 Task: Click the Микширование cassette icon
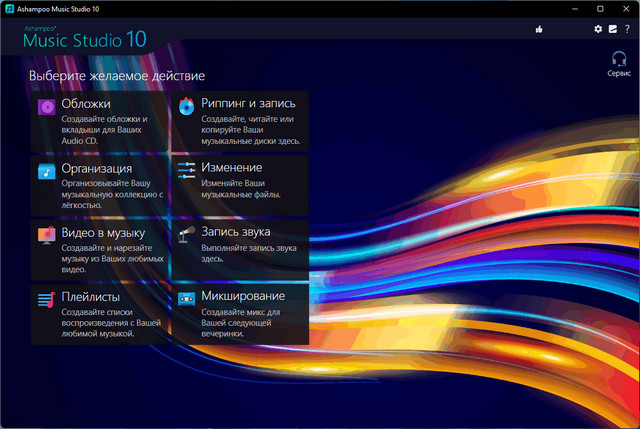coord(187,300)
